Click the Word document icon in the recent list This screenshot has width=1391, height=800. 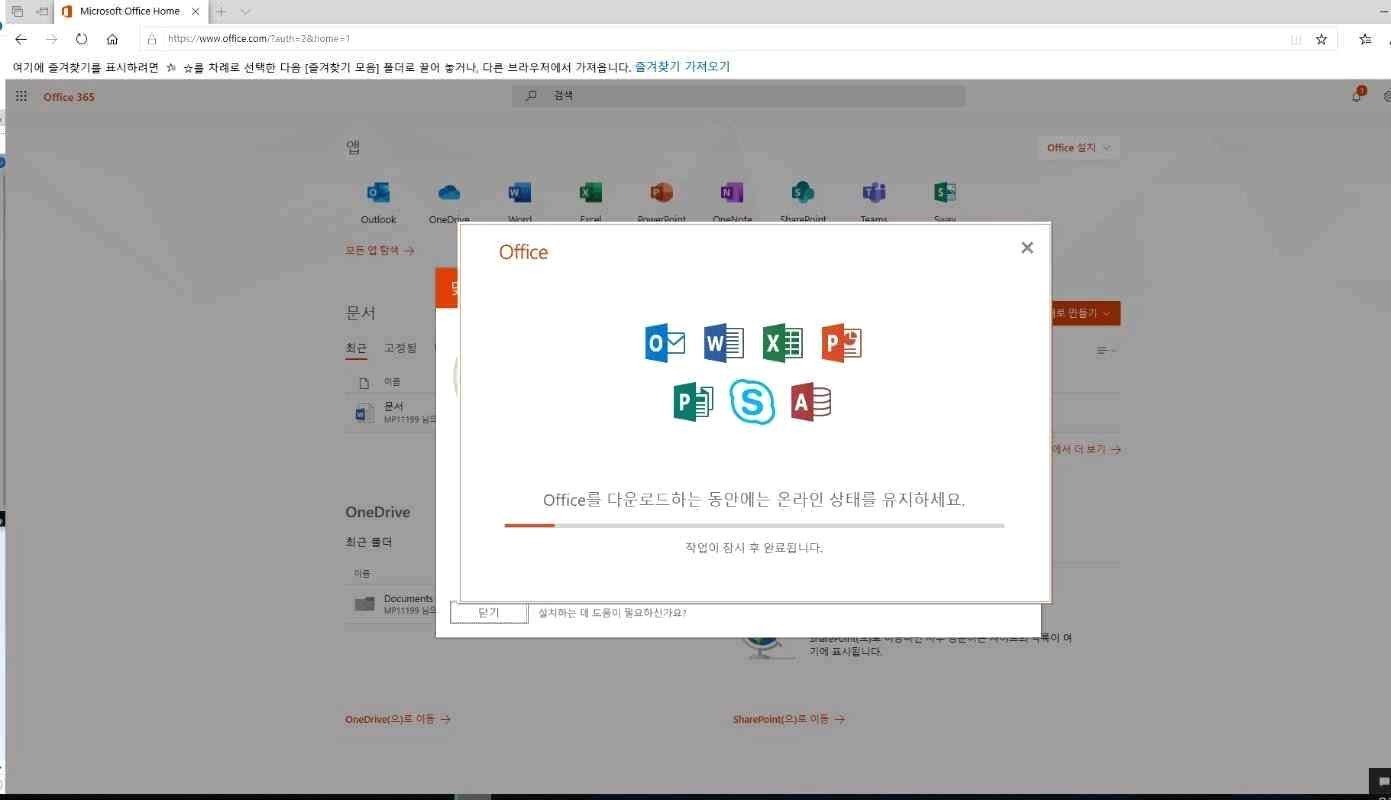tap(364, 413)
